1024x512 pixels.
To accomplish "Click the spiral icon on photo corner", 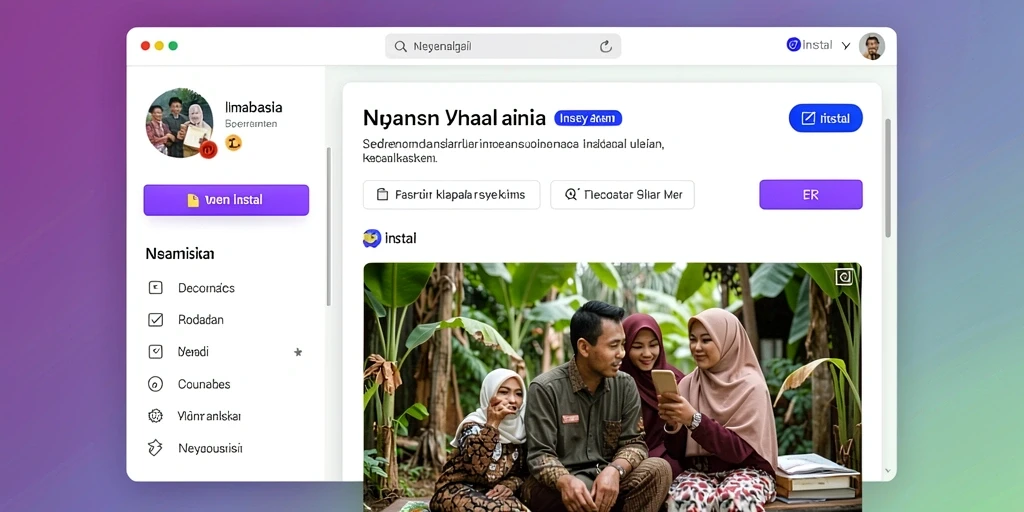I will [844, 277].
